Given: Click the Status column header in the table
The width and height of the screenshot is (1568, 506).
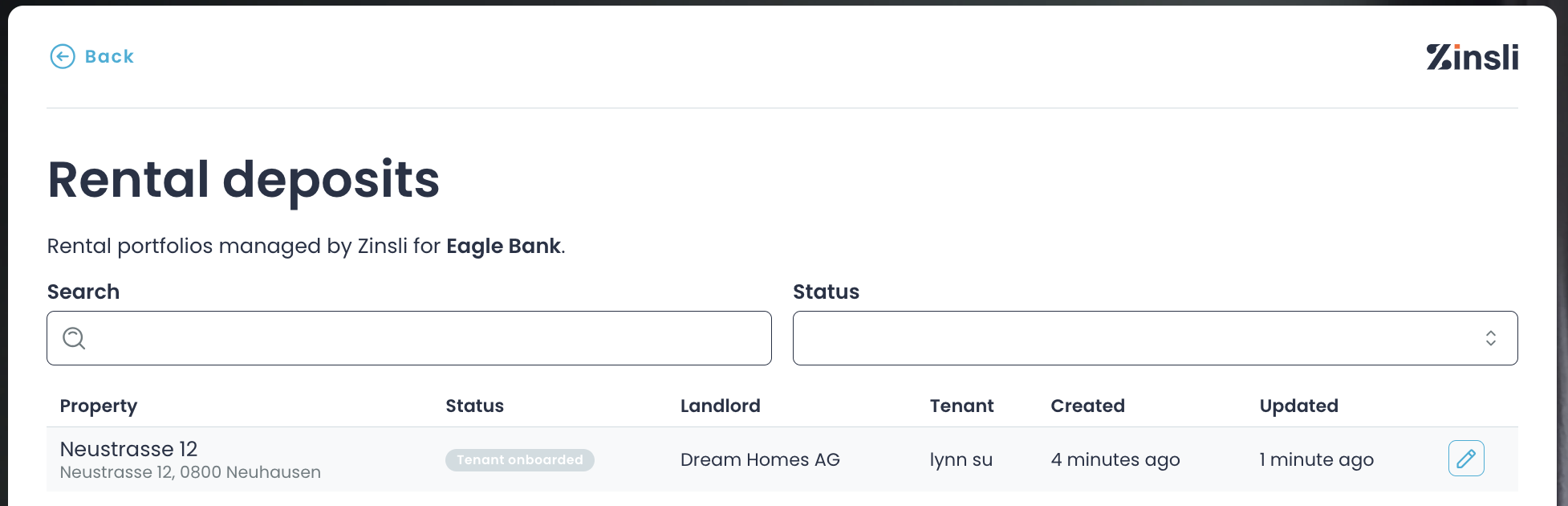Looking at the screenshot, I should coord(474,406).
